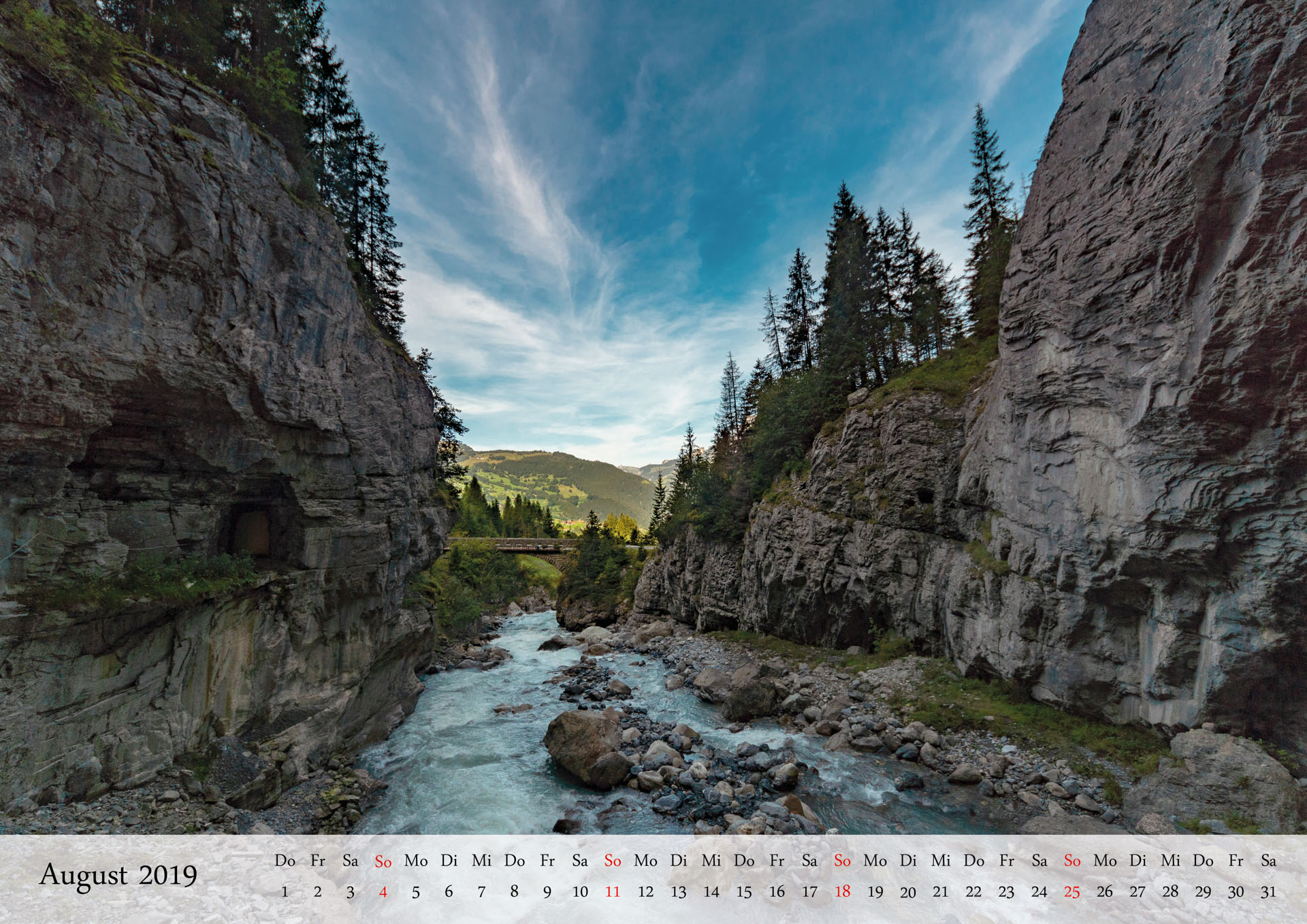
Task: Select date 20 in the calendar row
Action: pos(908,891)
